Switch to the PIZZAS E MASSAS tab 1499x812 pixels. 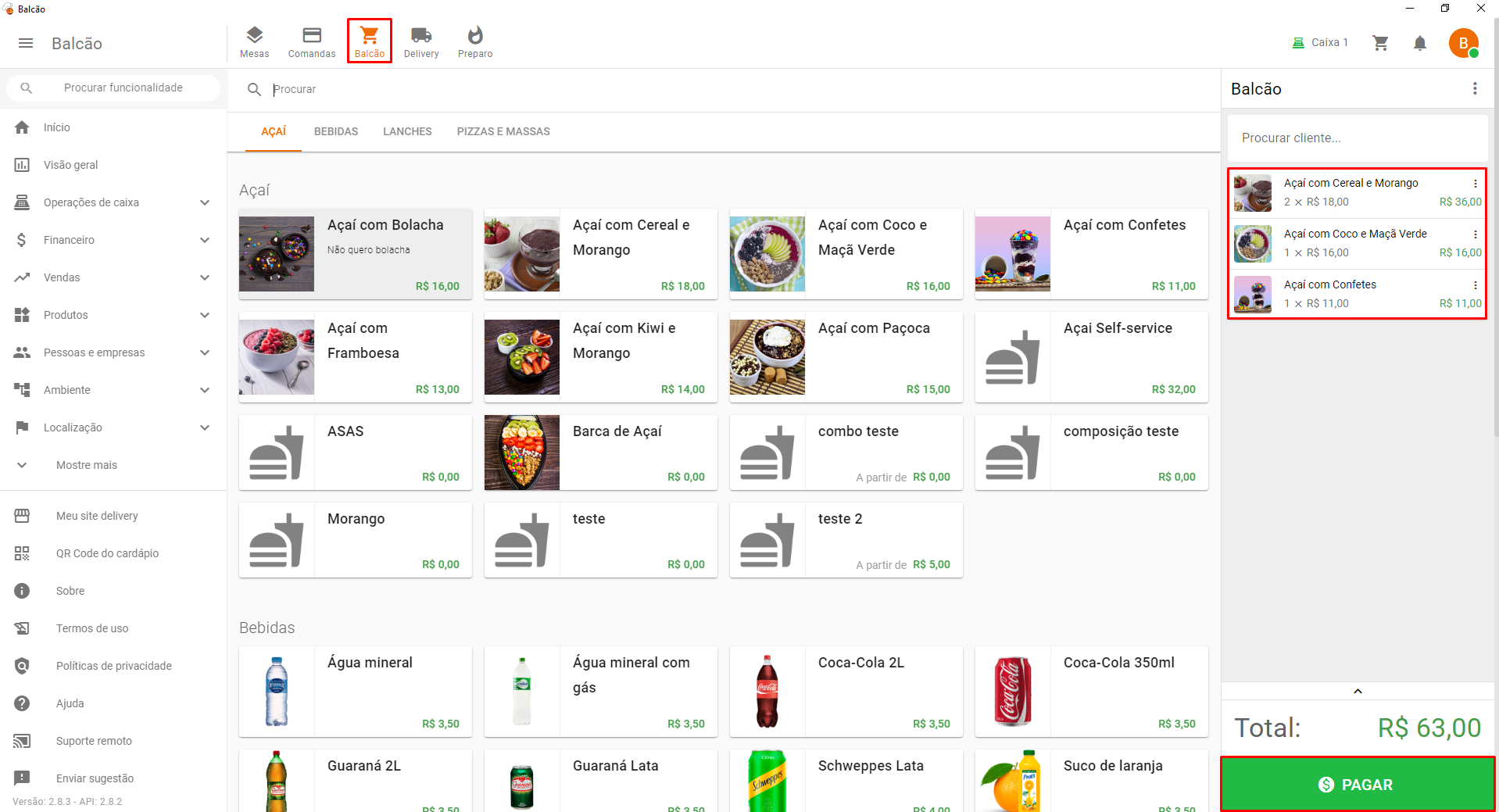click(x=503, y=131)
